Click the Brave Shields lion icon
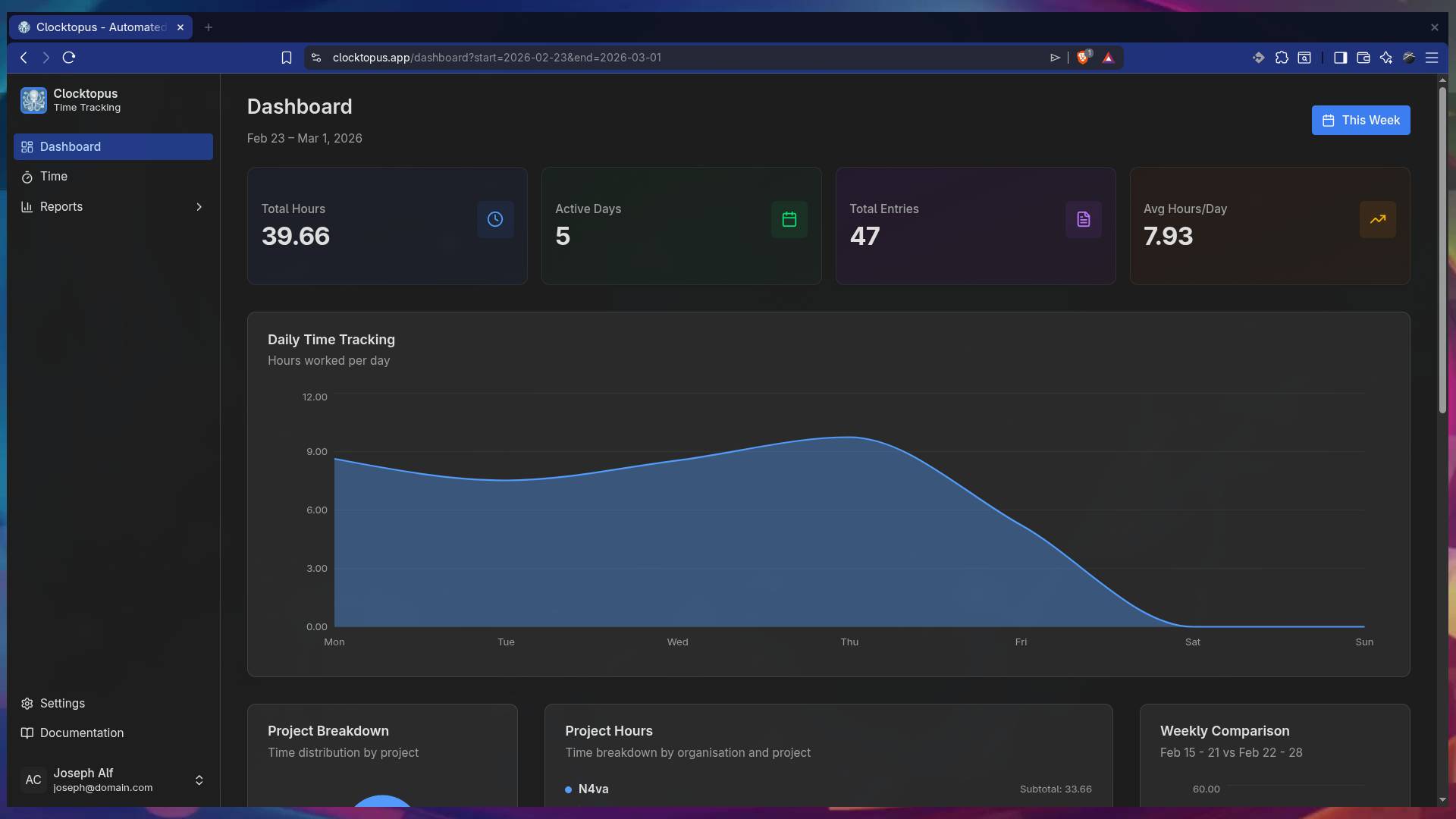The image size is (1456, 819). tap(1083, 57)
